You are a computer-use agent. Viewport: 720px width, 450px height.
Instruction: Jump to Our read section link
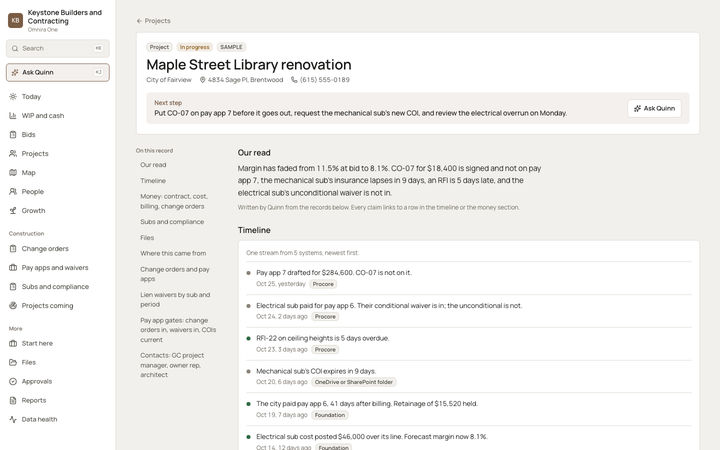point(153,165)
